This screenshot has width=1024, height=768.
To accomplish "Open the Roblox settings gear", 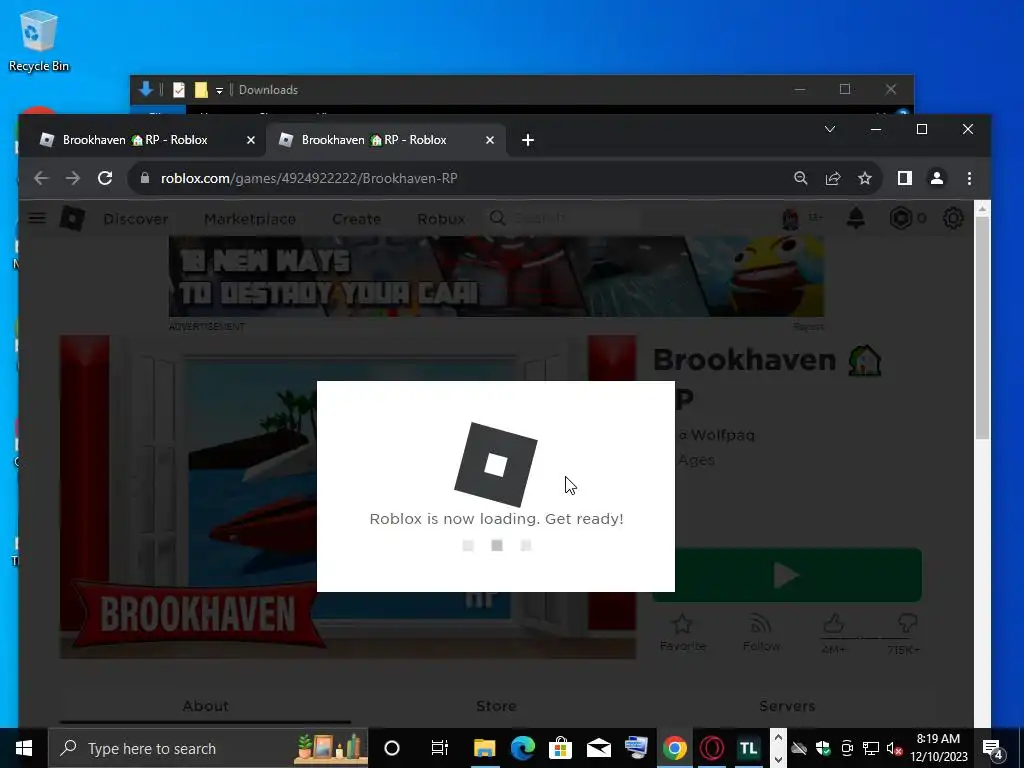I will (x=953, y=218).
